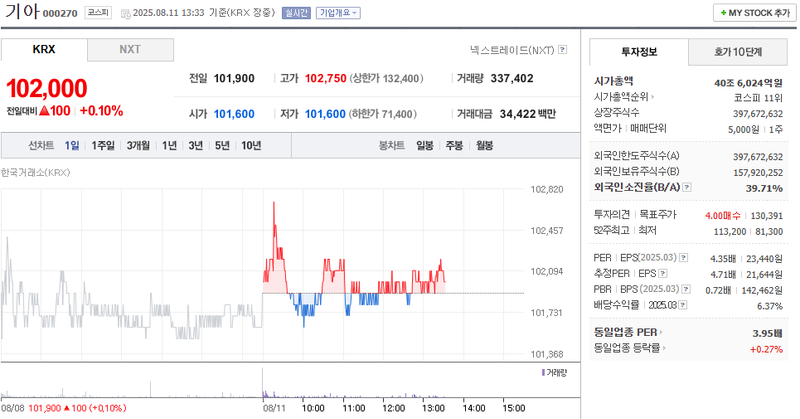The width and height of the screenshot is (800, 419).
Task: Click the 목표주가 value 130,391
Action: (x=767, y=216)
